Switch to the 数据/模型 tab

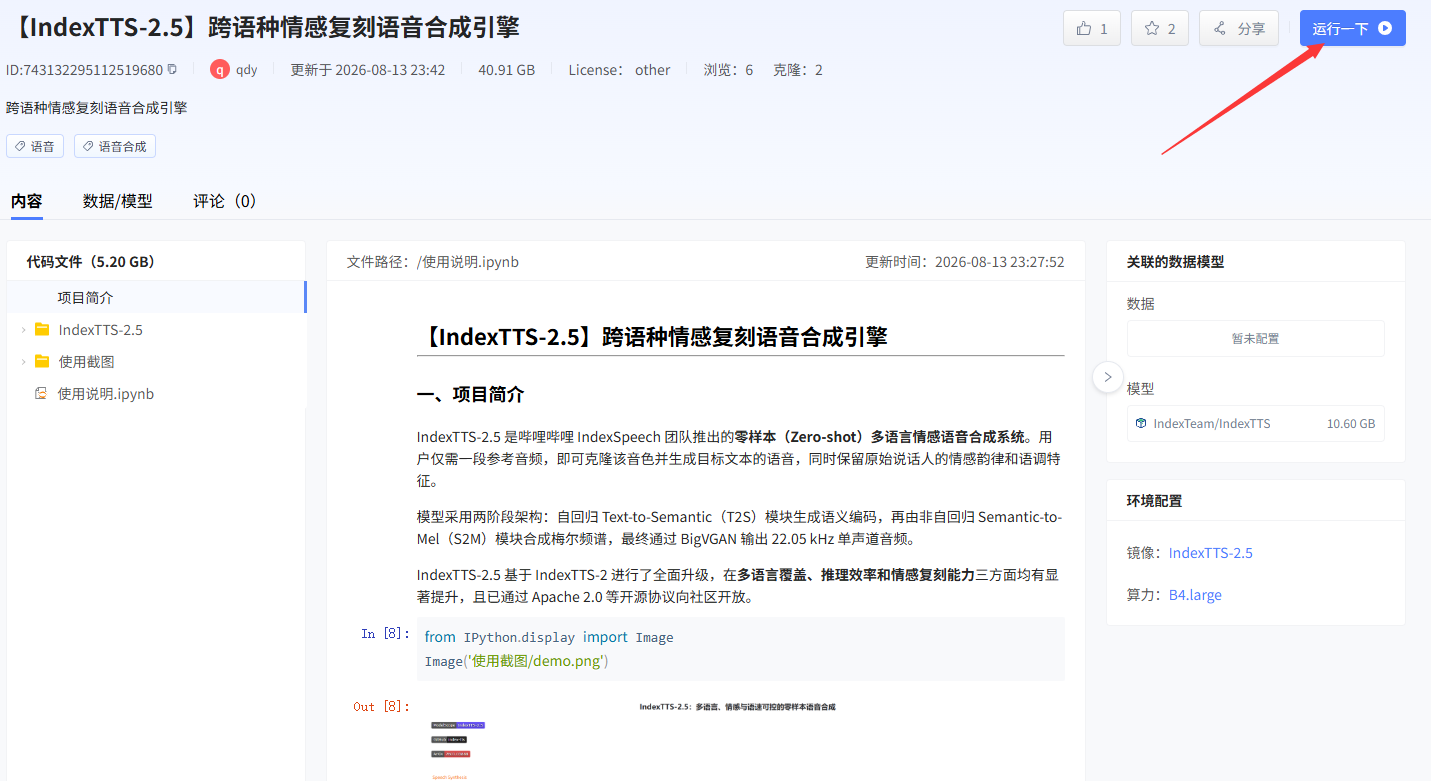pyautogui.click(x=118, y=201)
